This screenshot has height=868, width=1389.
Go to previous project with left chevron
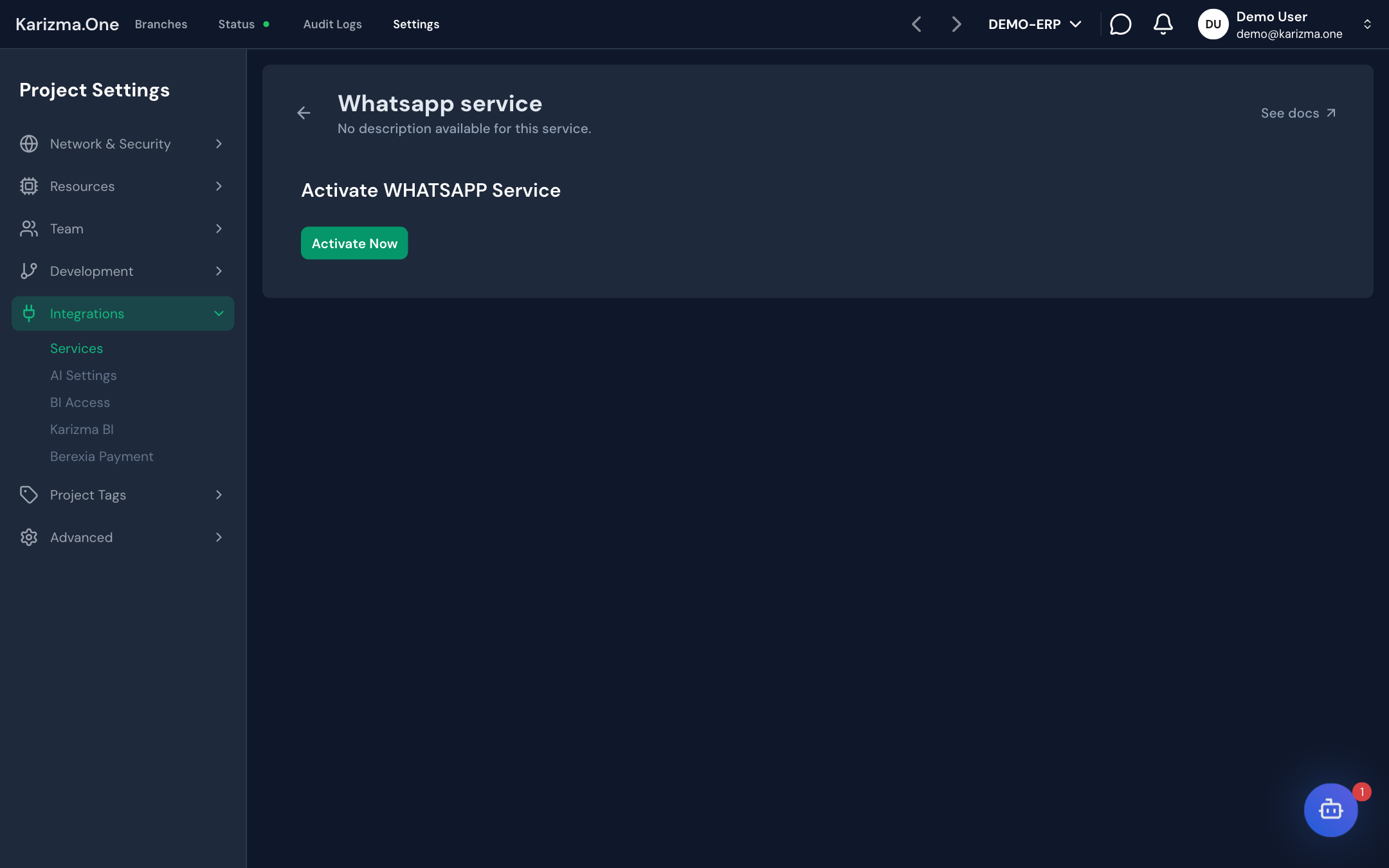coord(916,24)
